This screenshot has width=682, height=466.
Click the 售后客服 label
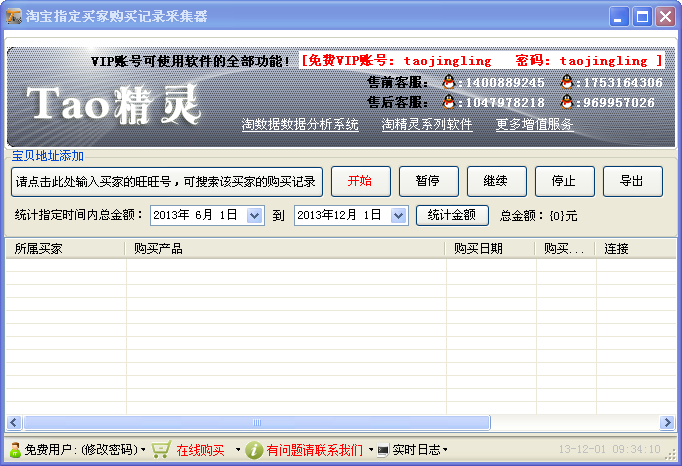[398, 103]
